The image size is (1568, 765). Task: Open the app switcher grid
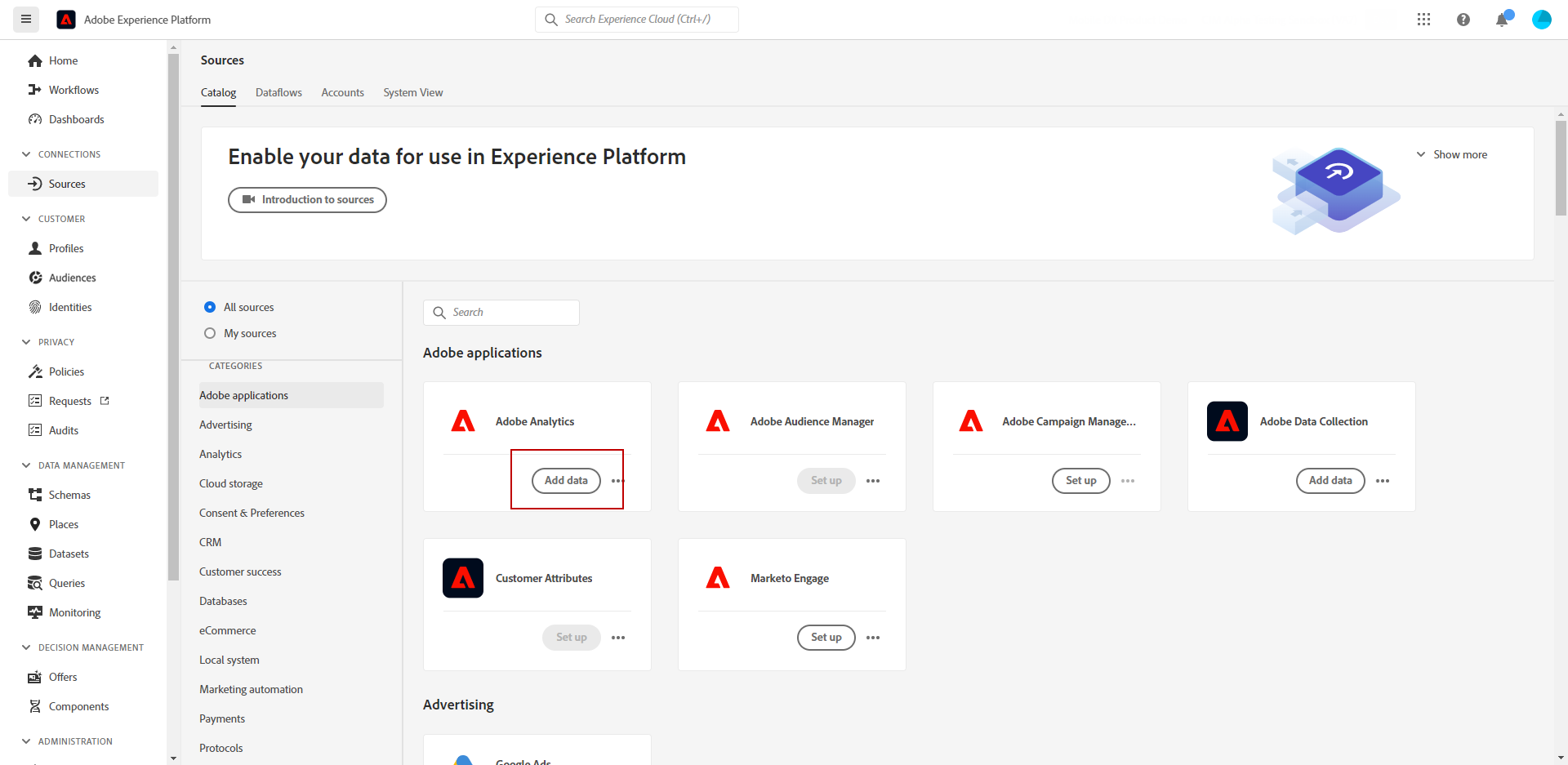point(1423,20)
